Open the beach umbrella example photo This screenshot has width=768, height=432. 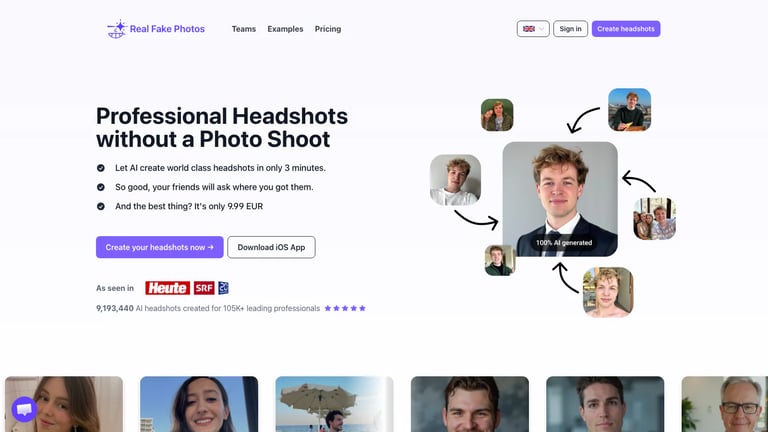point(334,404)
